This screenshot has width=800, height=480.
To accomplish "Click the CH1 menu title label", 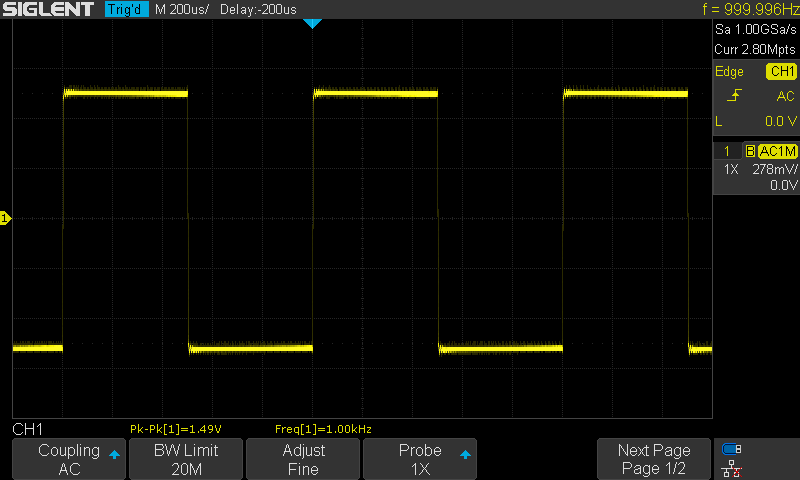I will click(28, 429).
